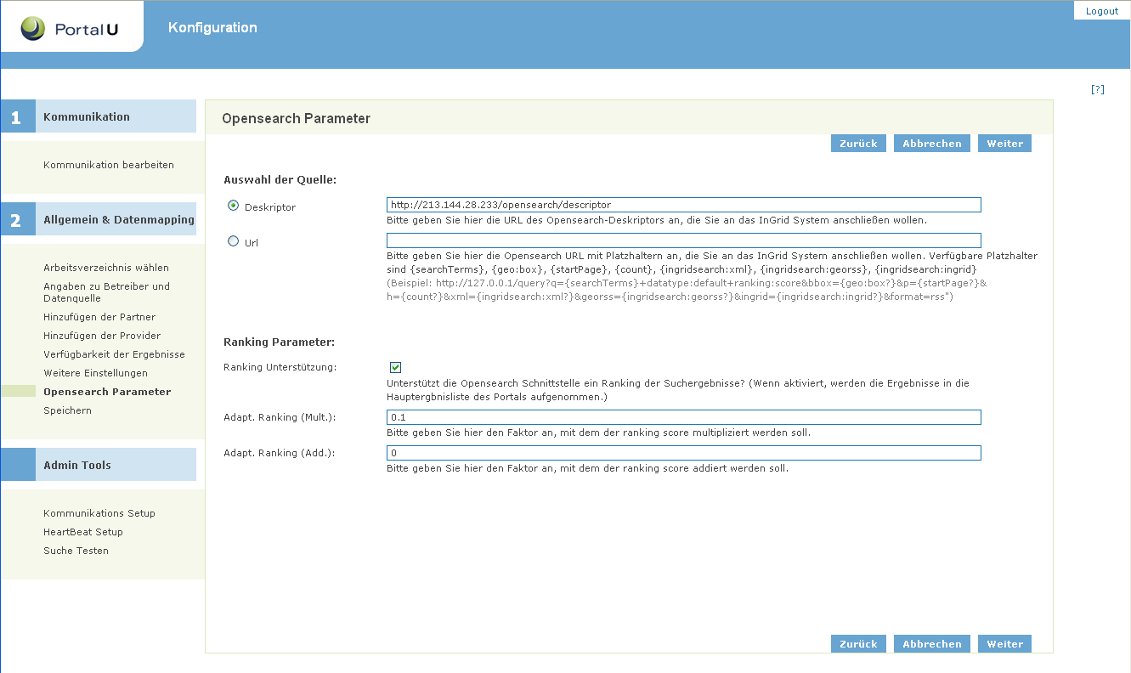Click the bottom Zurück button
Viewport: 1131px width, 673px height.
pos(858,644)
